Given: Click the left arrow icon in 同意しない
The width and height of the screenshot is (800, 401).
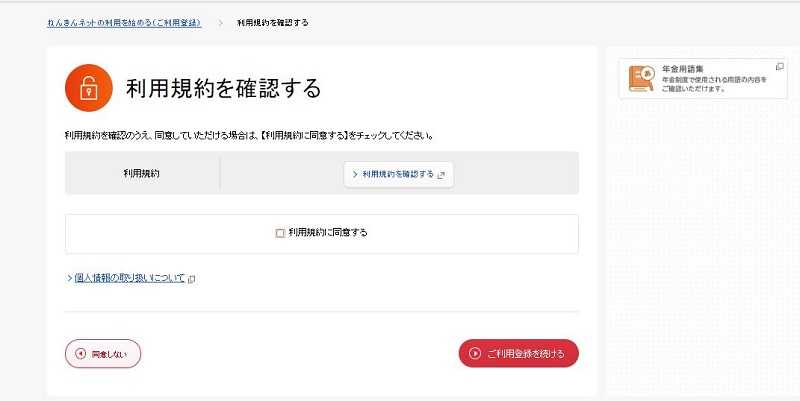Looking at the screenshot, I should tap(80, 353).
